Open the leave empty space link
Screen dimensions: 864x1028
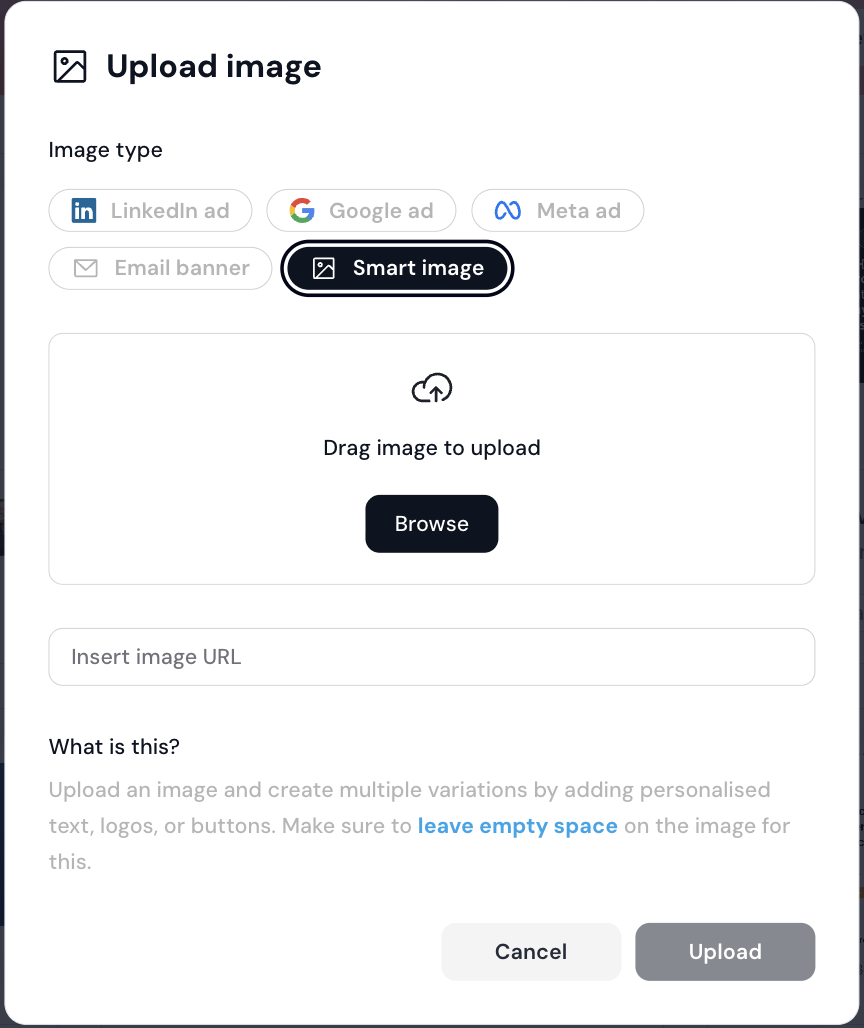coord(518,826)
